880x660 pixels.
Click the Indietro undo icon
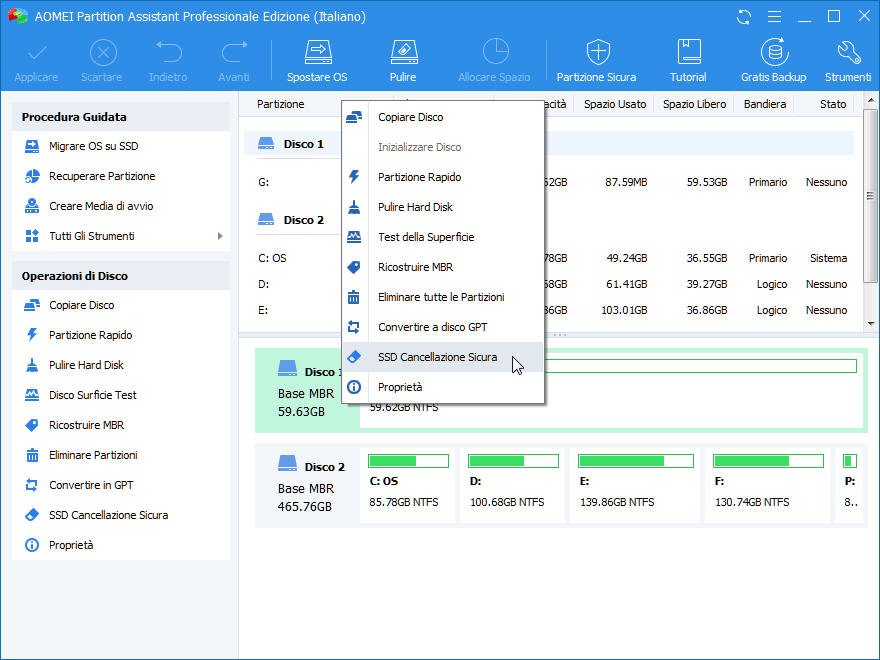(x=168, y=61)
